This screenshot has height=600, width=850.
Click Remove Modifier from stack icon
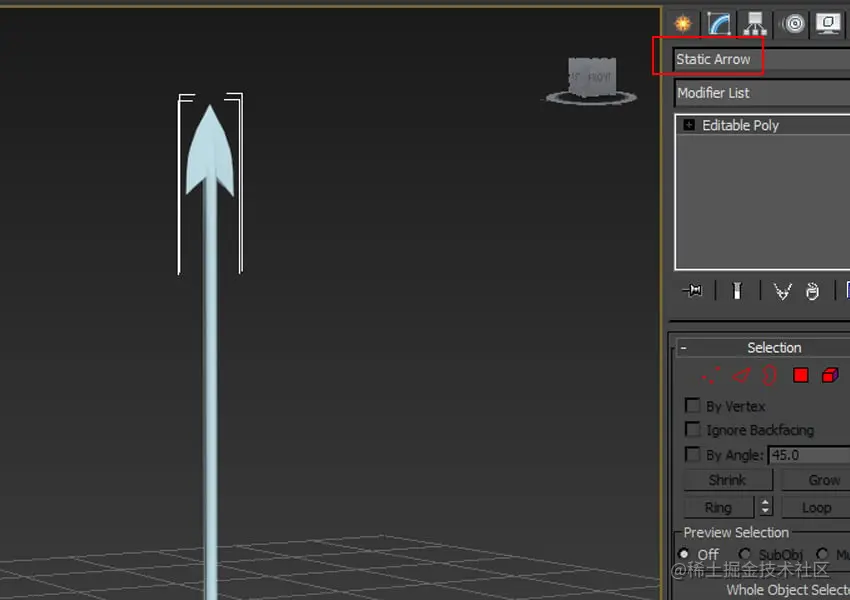click(x=812, y=291)
